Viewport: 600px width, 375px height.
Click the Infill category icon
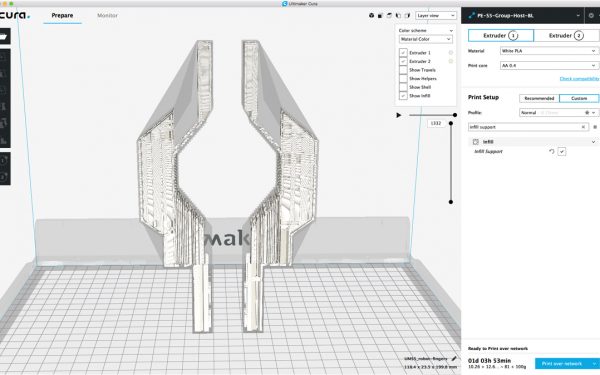coord(476,142)
